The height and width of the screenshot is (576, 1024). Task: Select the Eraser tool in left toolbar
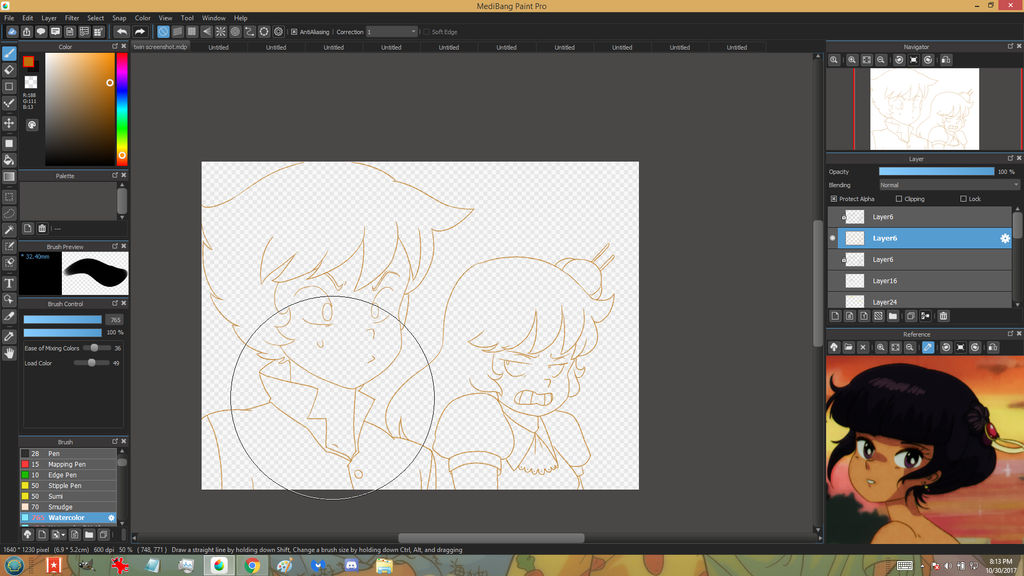9,69
